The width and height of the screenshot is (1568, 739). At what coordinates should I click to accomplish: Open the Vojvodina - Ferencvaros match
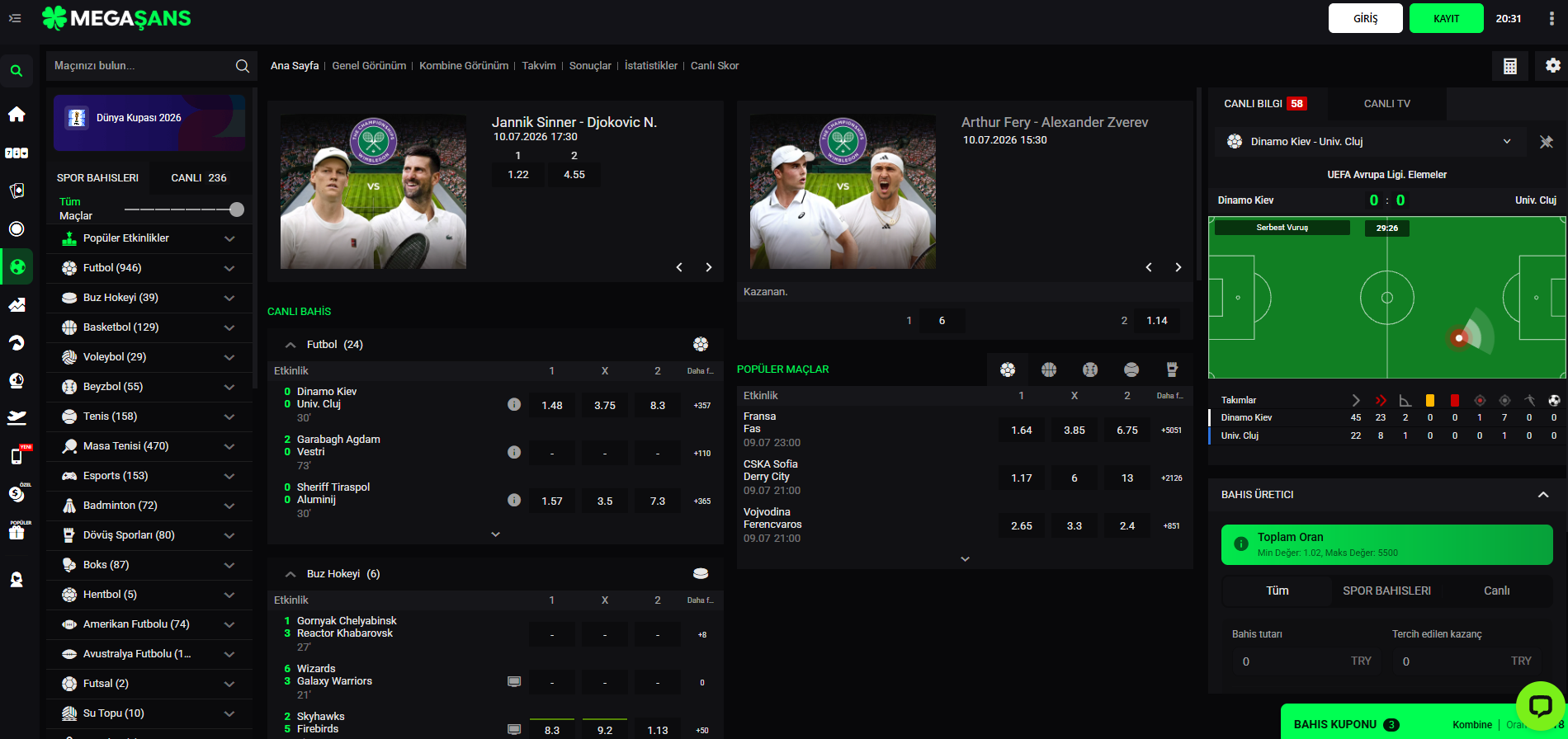(772, 518)
